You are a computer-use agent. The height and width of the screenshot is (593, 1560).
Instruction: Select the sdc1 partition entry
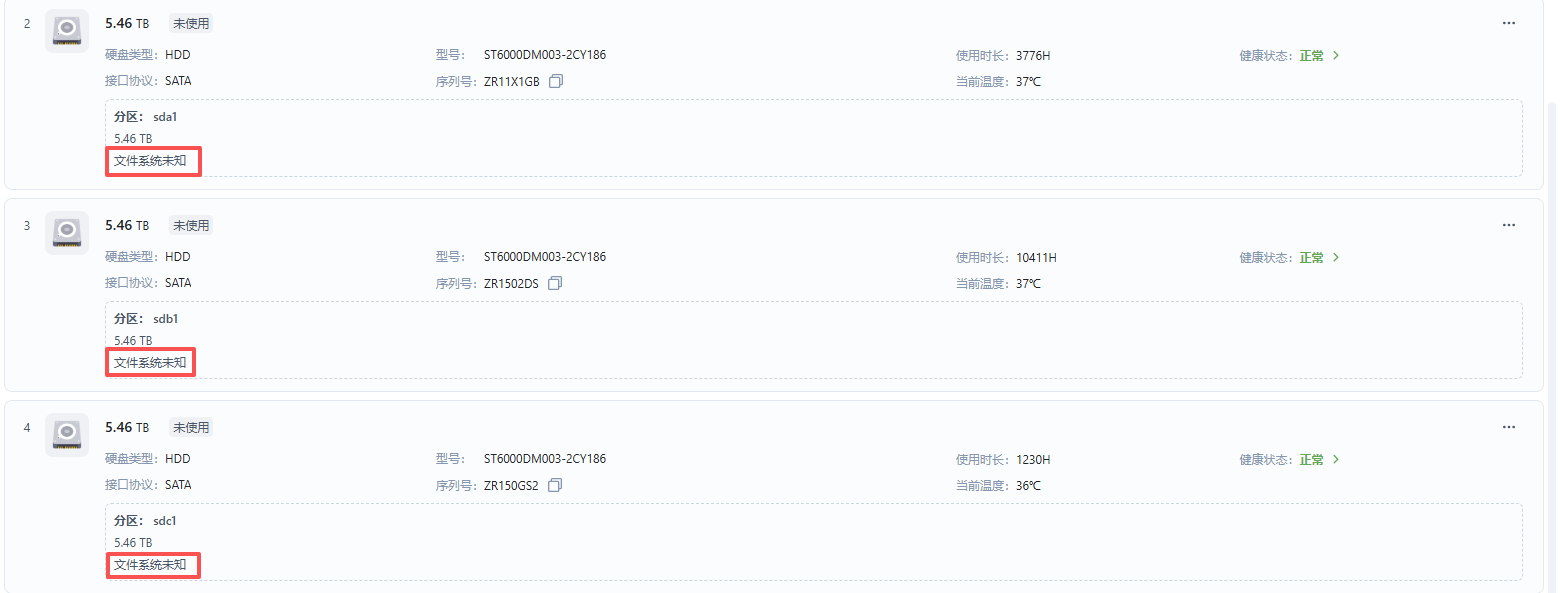point(165,521)
